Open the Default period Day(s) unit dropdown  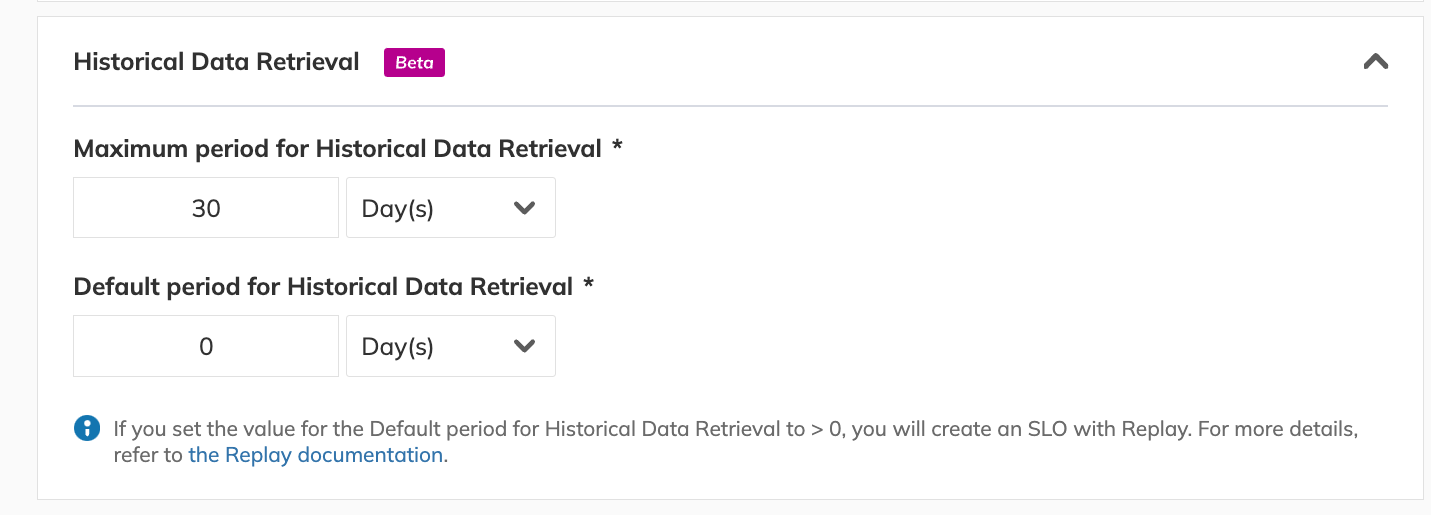coord(451,346)
